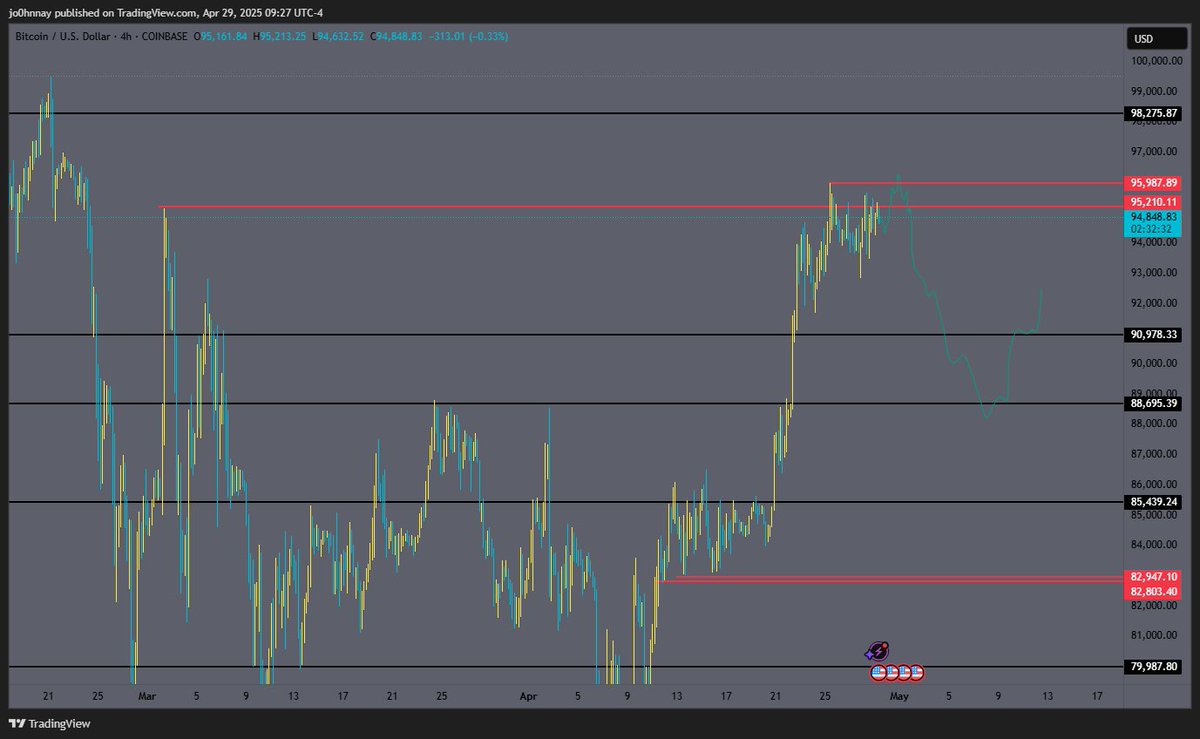
Task: Select the 85,439.24 price level label
Action: coord(1154,501)
